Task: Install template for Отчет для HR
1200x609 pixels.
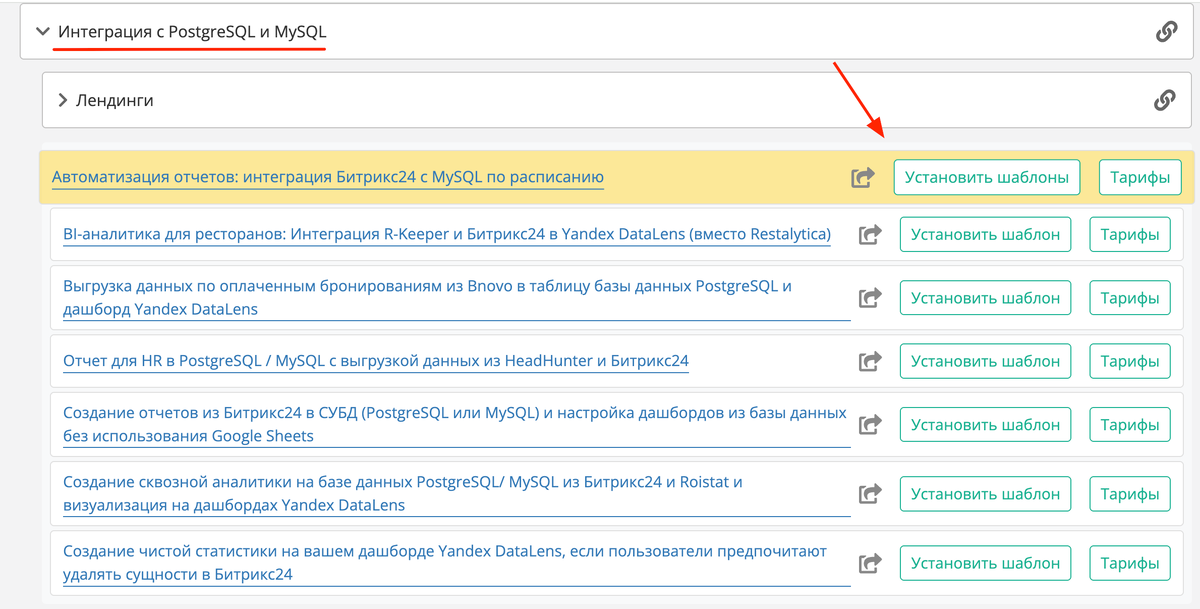Action: (x=985, y=361)
